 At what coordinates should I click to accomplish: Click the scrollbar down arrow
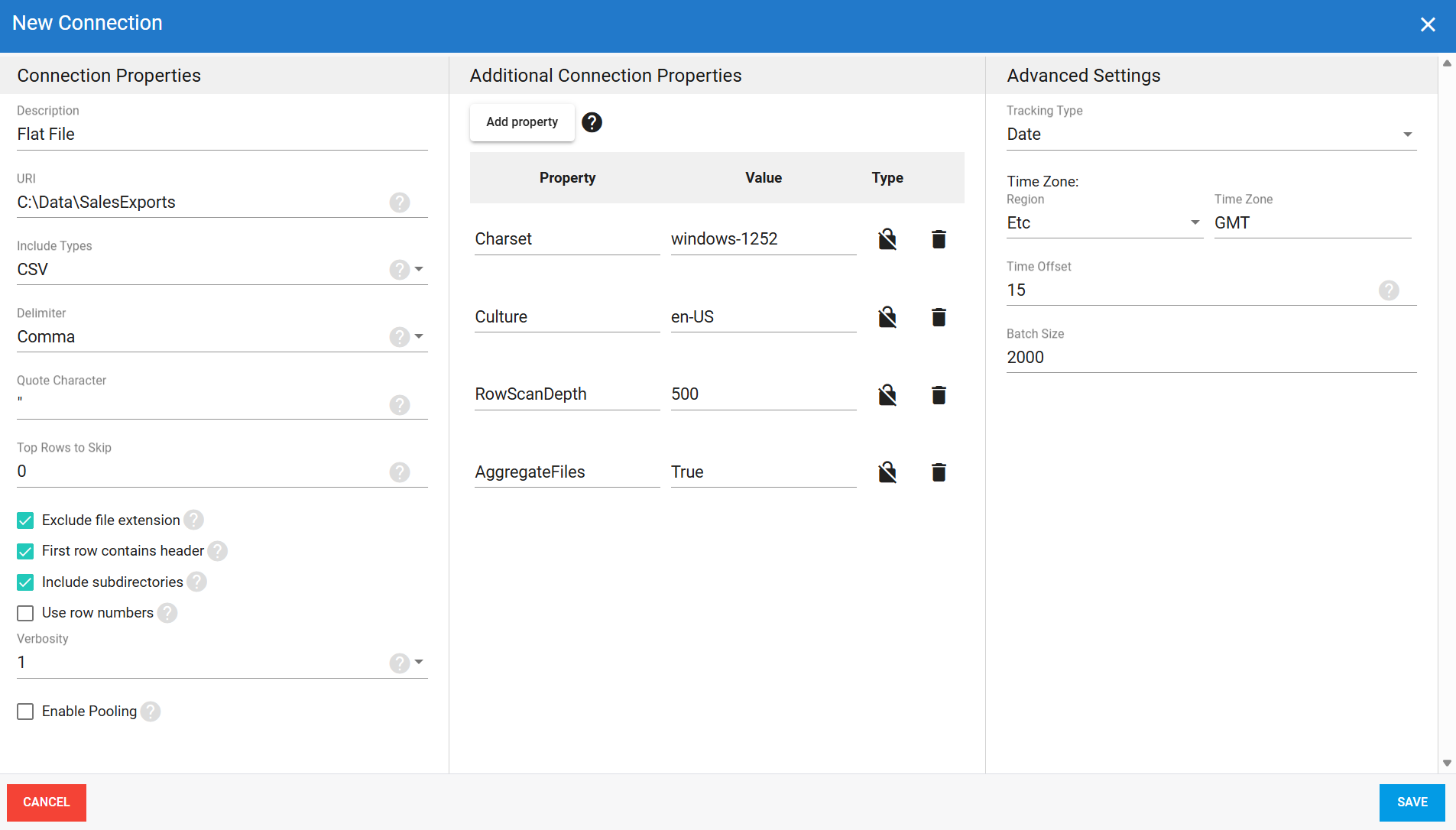[x=1447, y=763]
